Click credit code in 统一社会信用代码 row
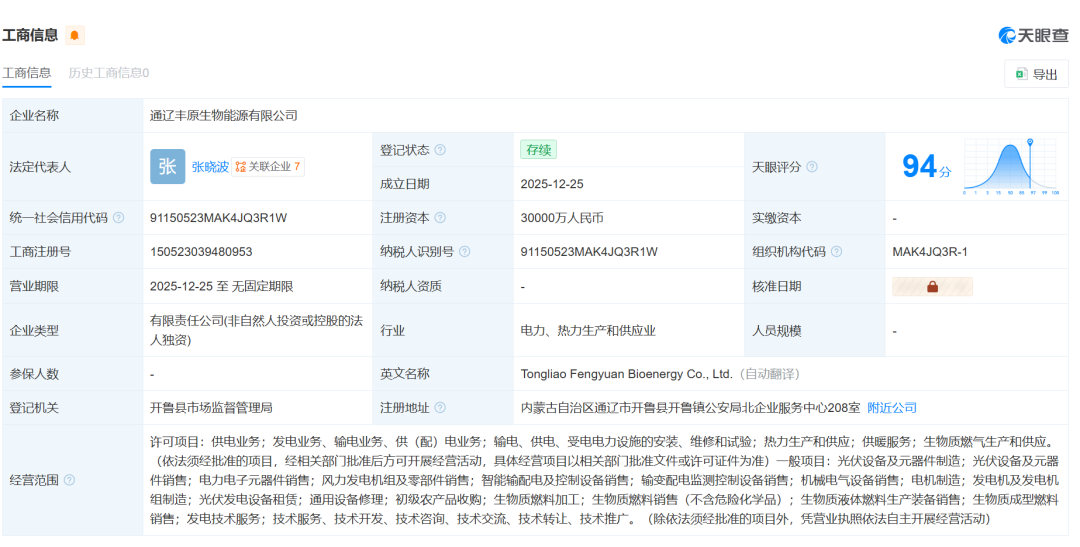The image size is (1080, 547). [x=218, y=218]
